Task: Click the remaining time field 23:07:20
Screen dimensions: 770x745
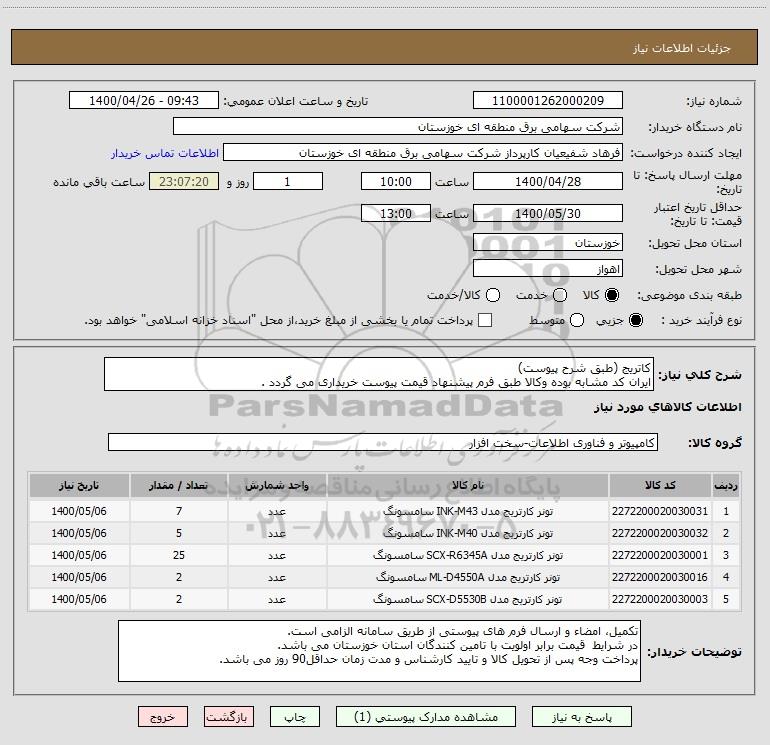Action: click(184, 181)
